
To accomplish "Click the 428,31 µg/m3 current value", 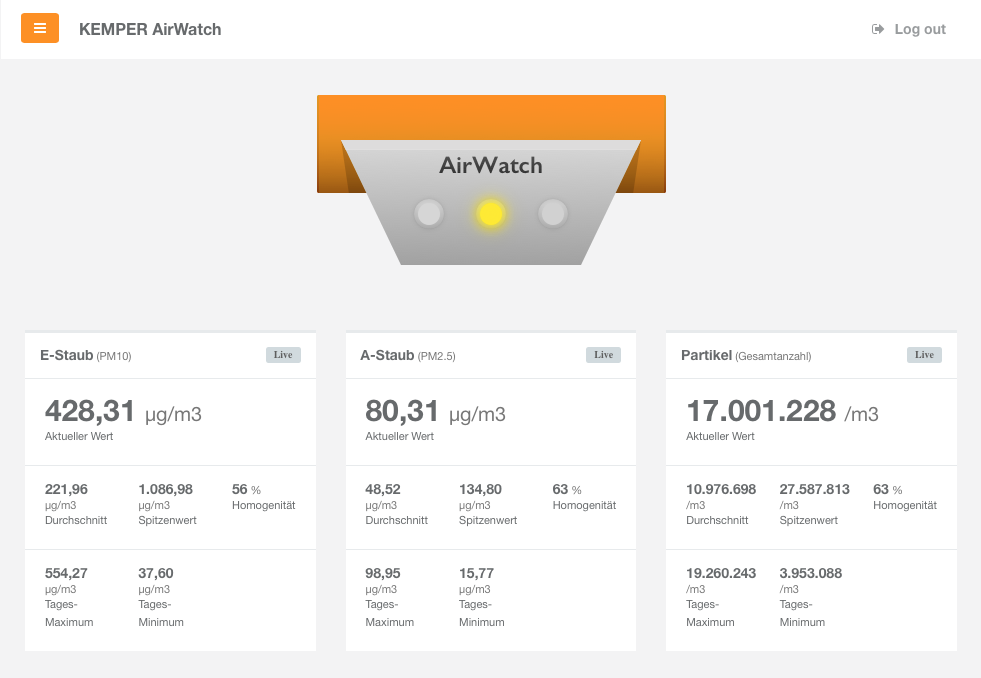I will (x=123, y=412).
